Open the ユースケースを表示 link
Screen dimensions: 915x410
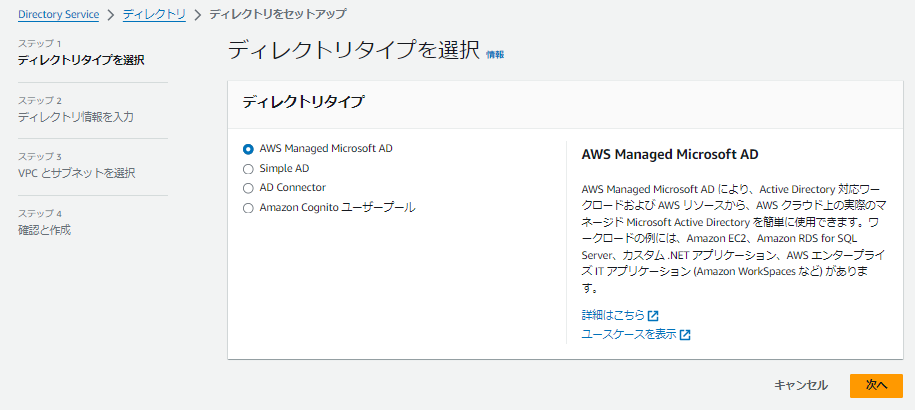[629, 335]
